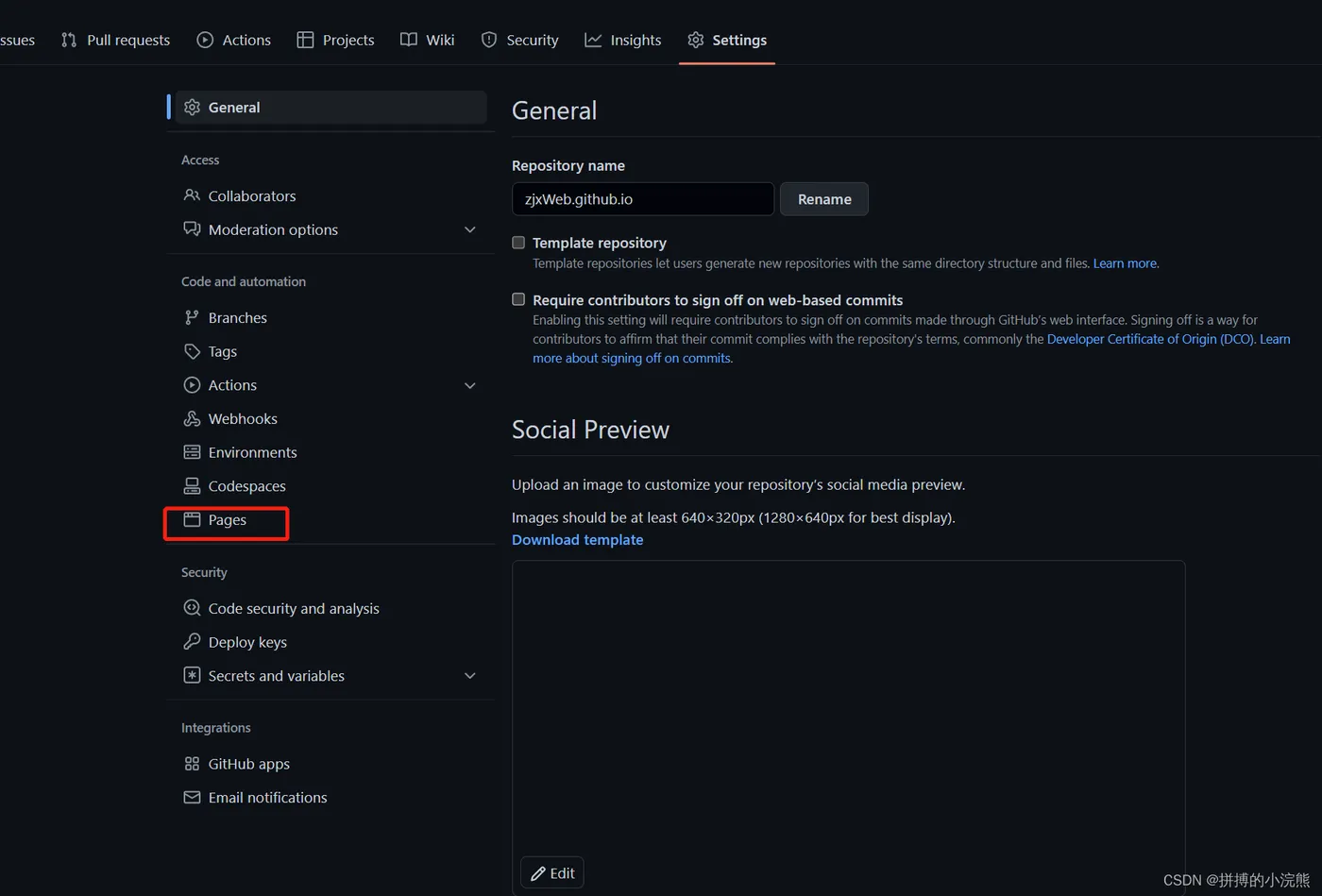Expand Moderation options chevron
Viewport: 1322px width, 896px height.
470,229
